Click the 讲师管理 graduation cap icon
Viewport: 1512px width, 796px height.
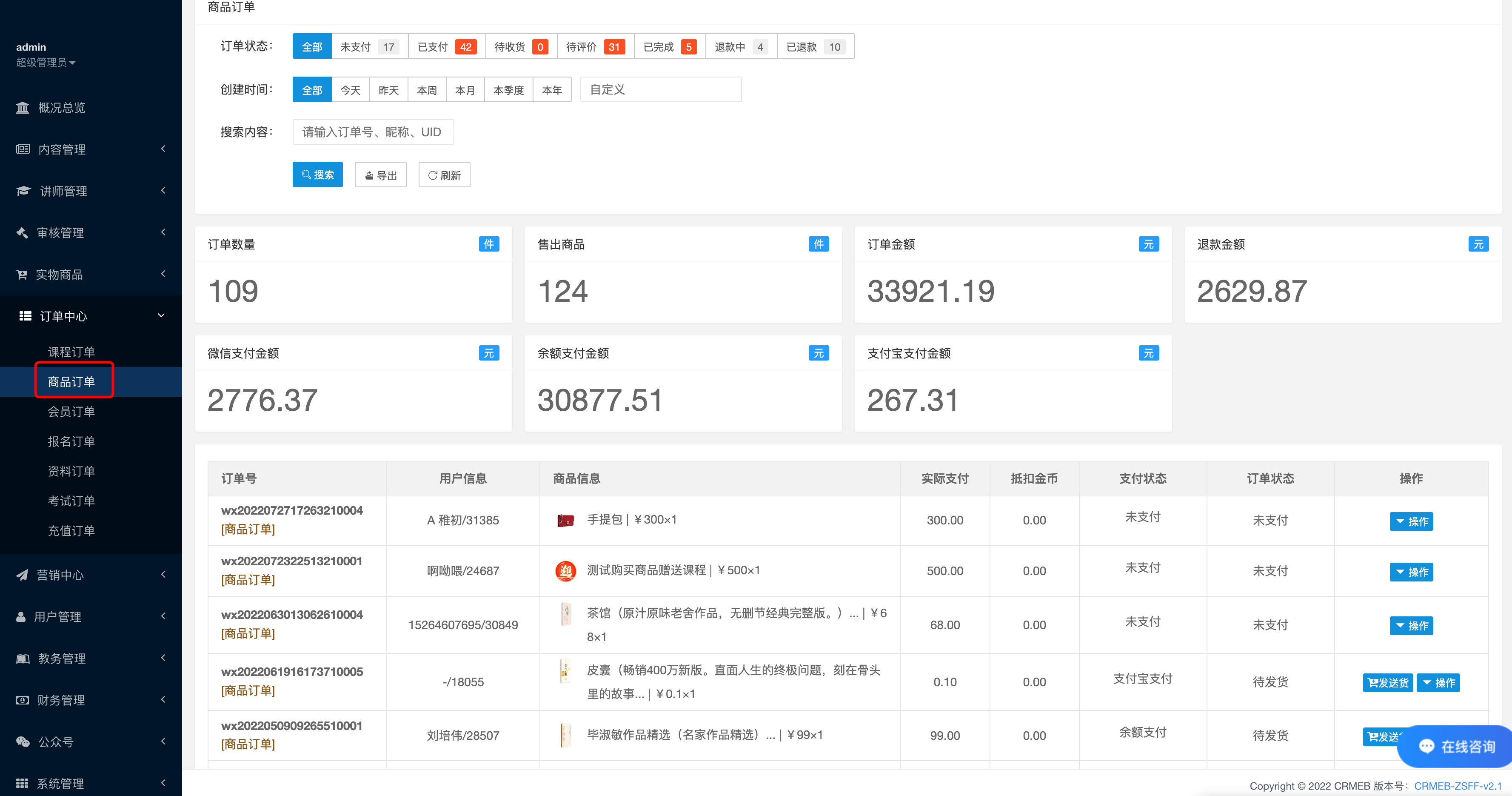pos(23,191)
